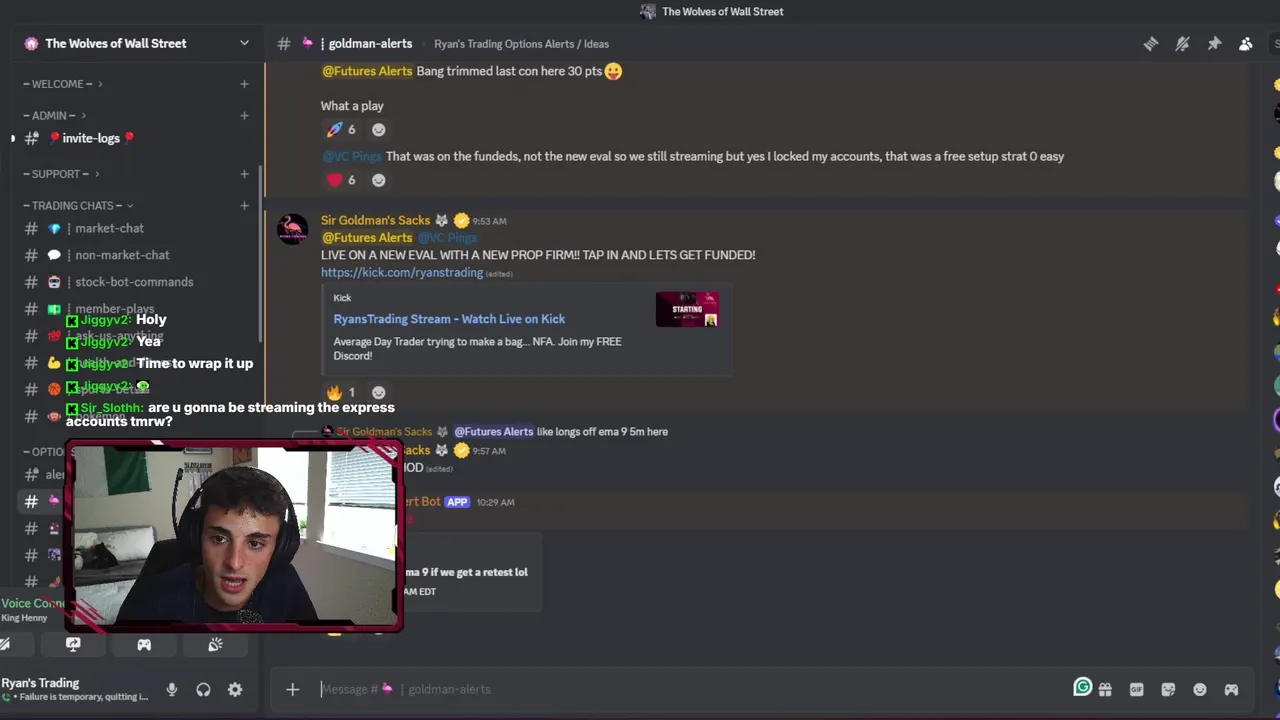Open notification settings bell icon
The width and height of the screenshot is (1280, 720).
click(1182, 44)
